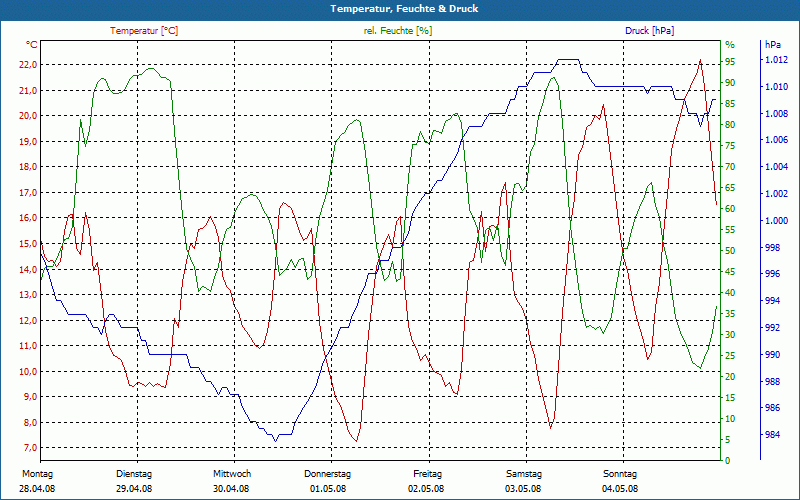The image size is (800, 500).
Task: Click the blue "hPa" axis unit label
Action: click(773, 45)
